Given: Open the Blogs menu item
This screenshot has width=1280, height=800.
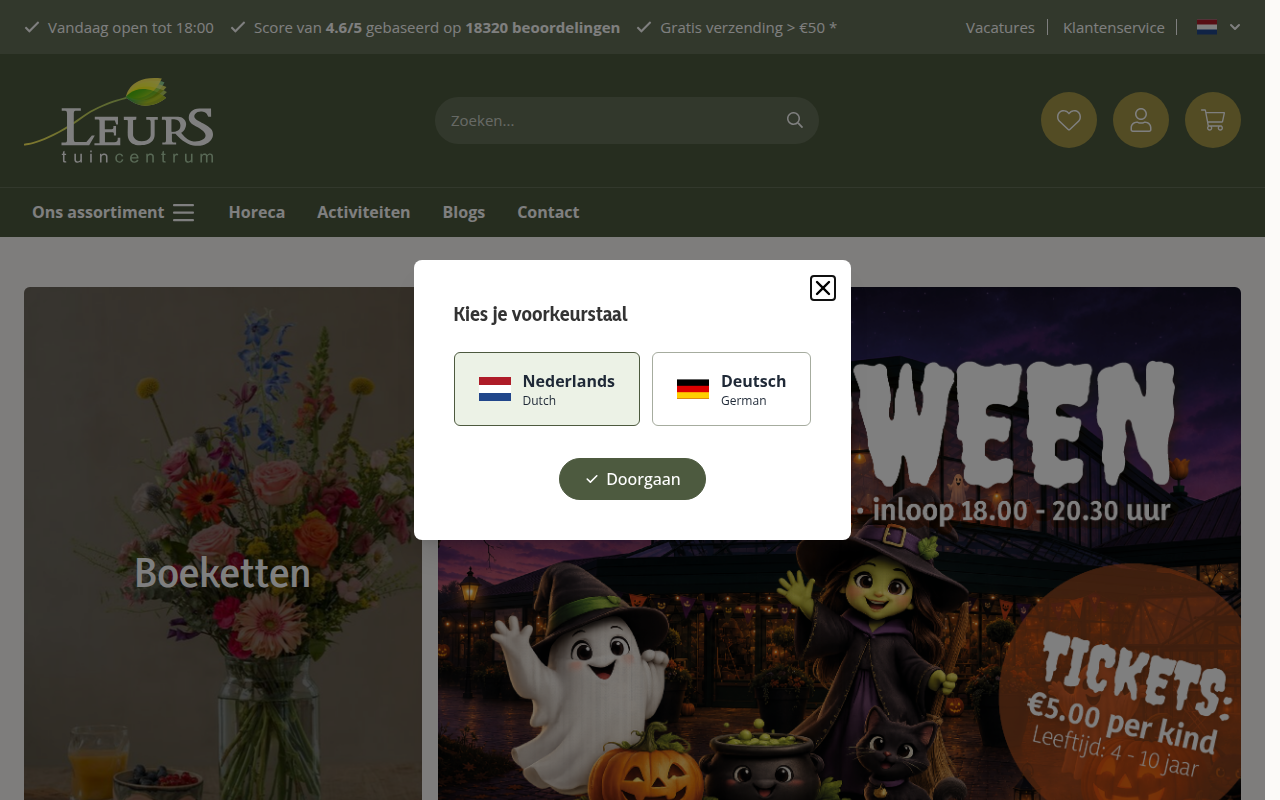Looking at the screenshot, I should pyautogui.click(x=464, y=212).
